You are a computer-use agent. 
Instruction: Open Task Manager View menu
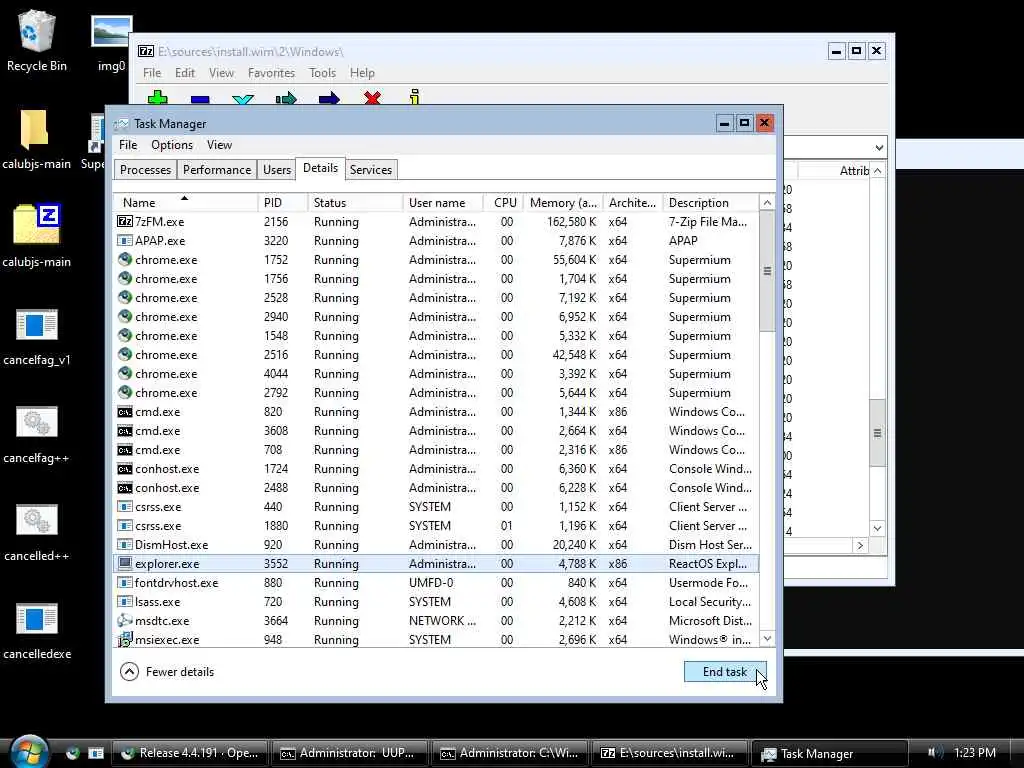219,145
